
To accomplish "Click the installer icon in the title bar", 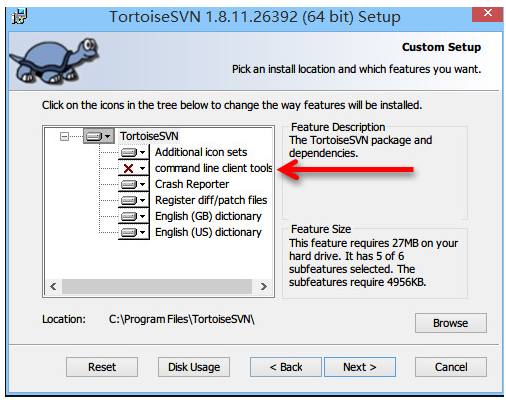I will point(19,16).
